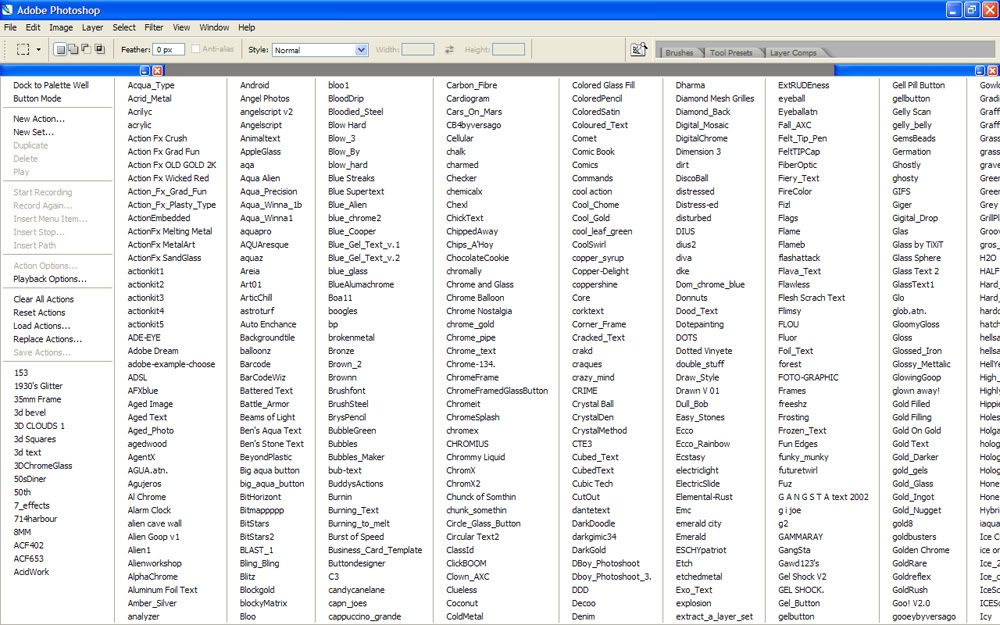The width and height of the screenshot is (1000, 625).
Task: Choose the Subtract from selection mode icon
Action: (x=86, y=49)
